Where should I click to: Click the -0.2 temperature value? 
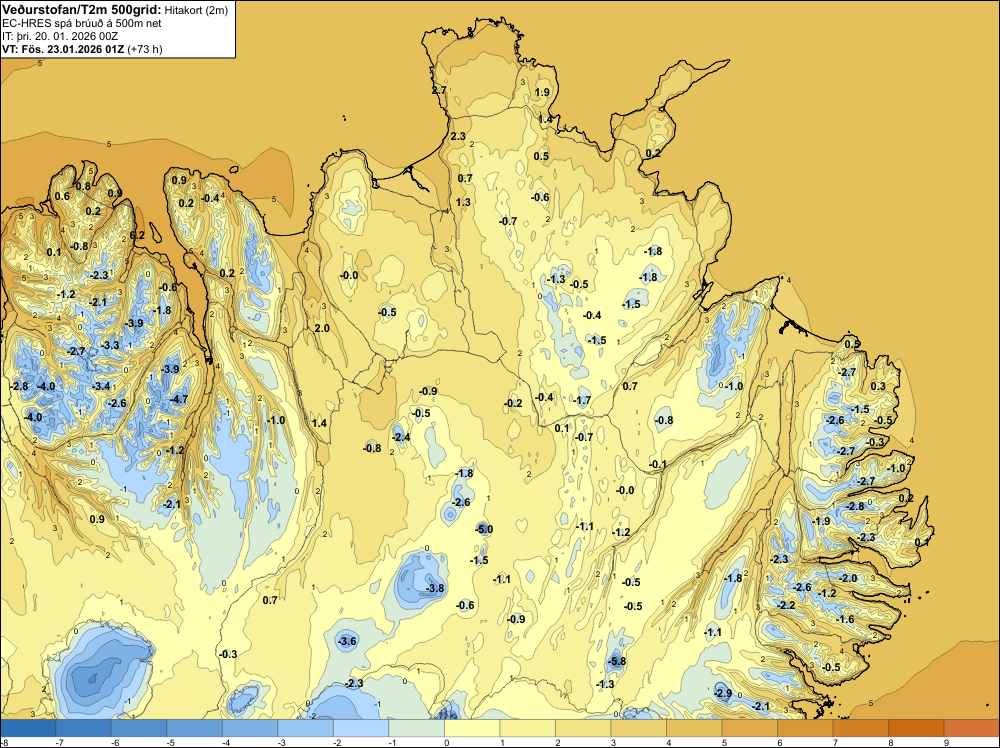pos(513,403)
